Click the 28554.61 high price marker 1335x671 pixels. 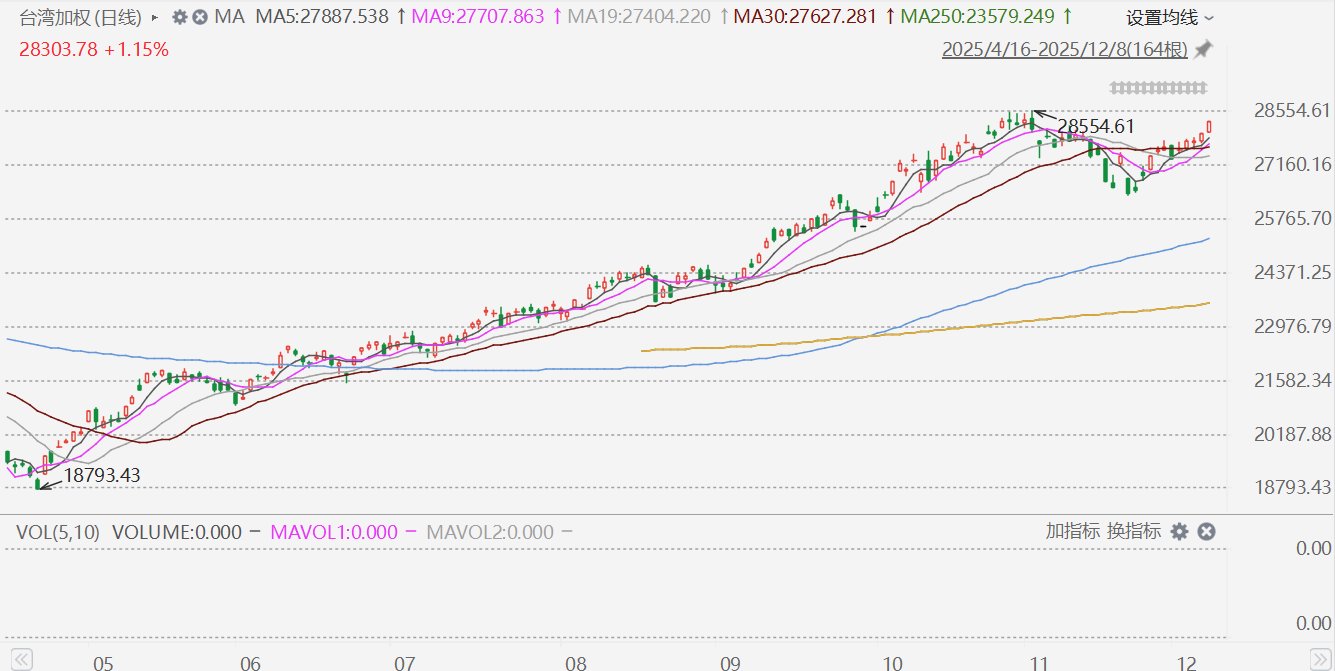(1096, 126)
